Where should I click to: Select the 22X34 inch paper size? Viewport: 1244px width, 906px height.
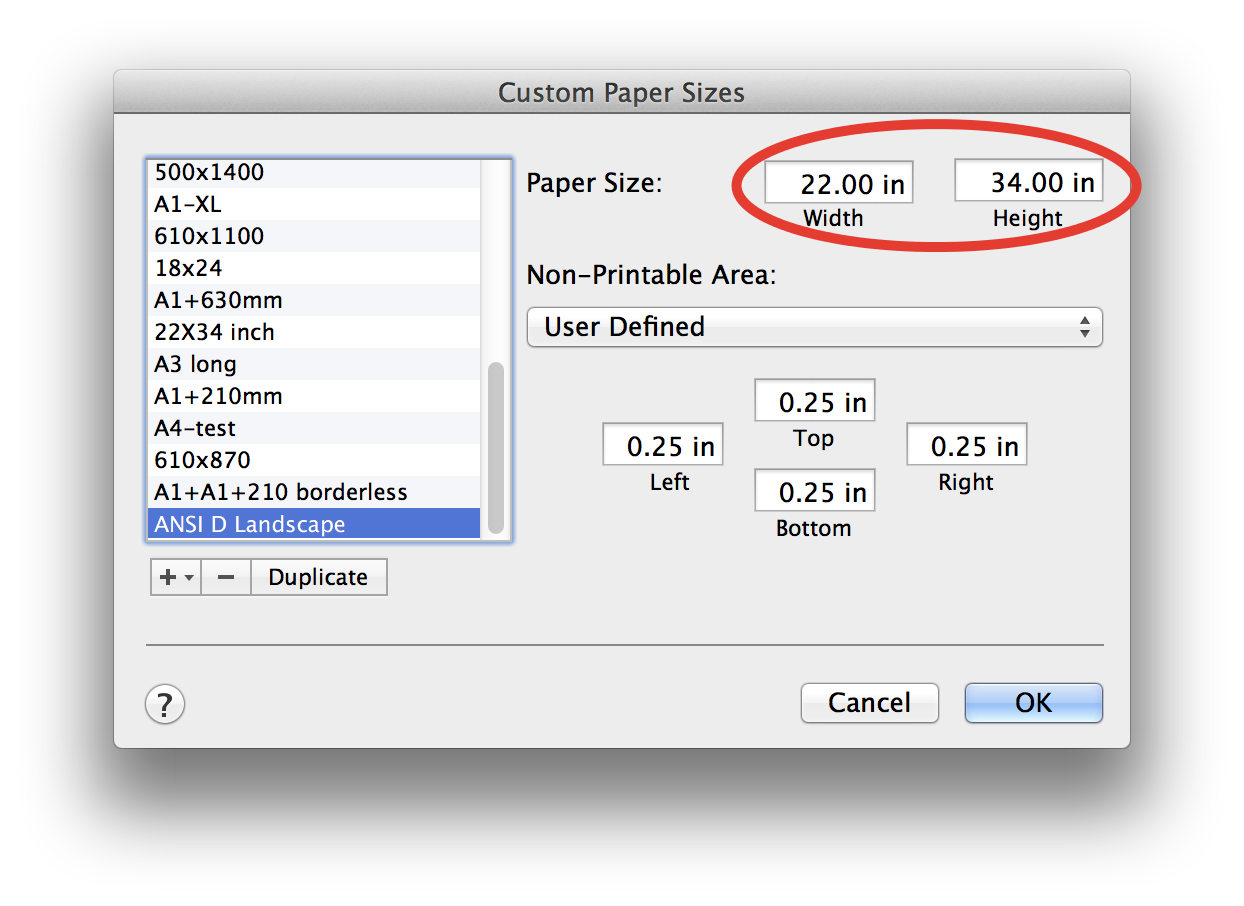click(x=313, y=332)
